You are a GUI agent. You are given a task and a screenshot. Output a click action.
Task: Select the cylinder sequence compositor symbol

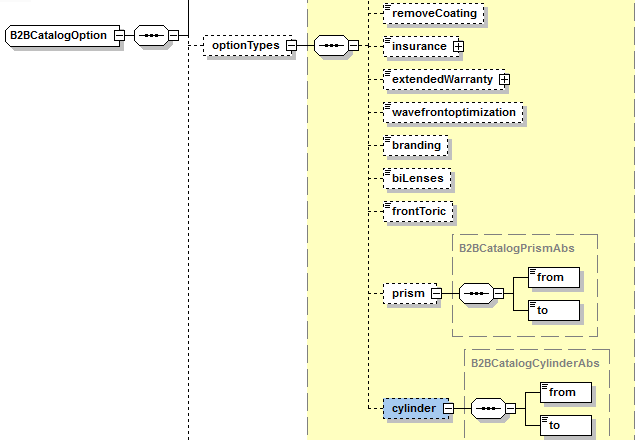[488, 409]
